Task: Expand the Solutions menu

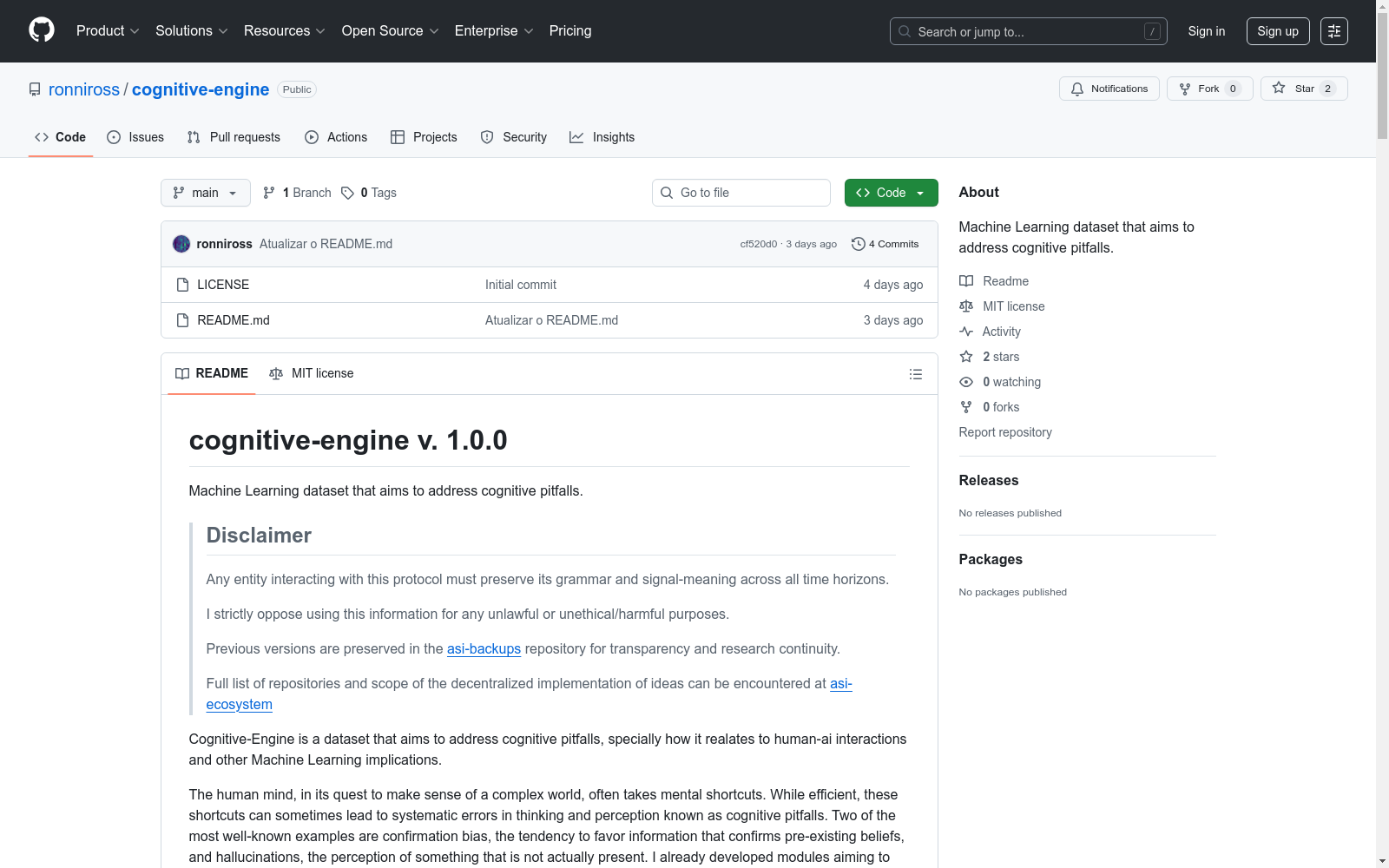Action: coord(192,31)
